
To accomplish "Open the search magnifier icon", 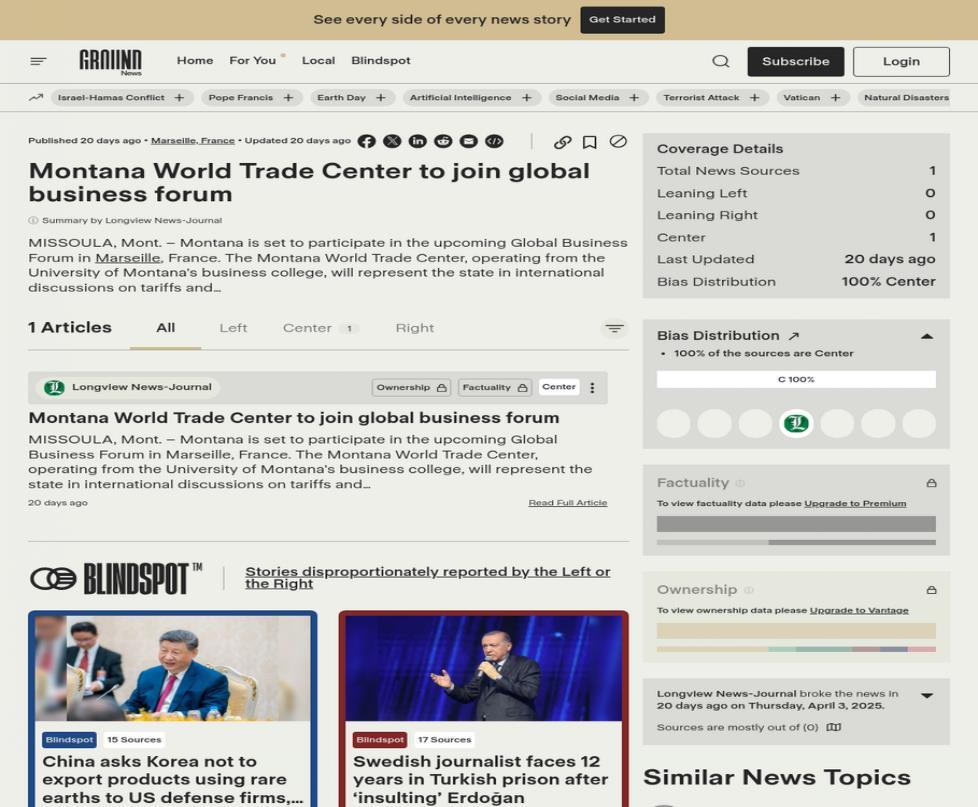I will pyautogui.click(x=720, y=61).
